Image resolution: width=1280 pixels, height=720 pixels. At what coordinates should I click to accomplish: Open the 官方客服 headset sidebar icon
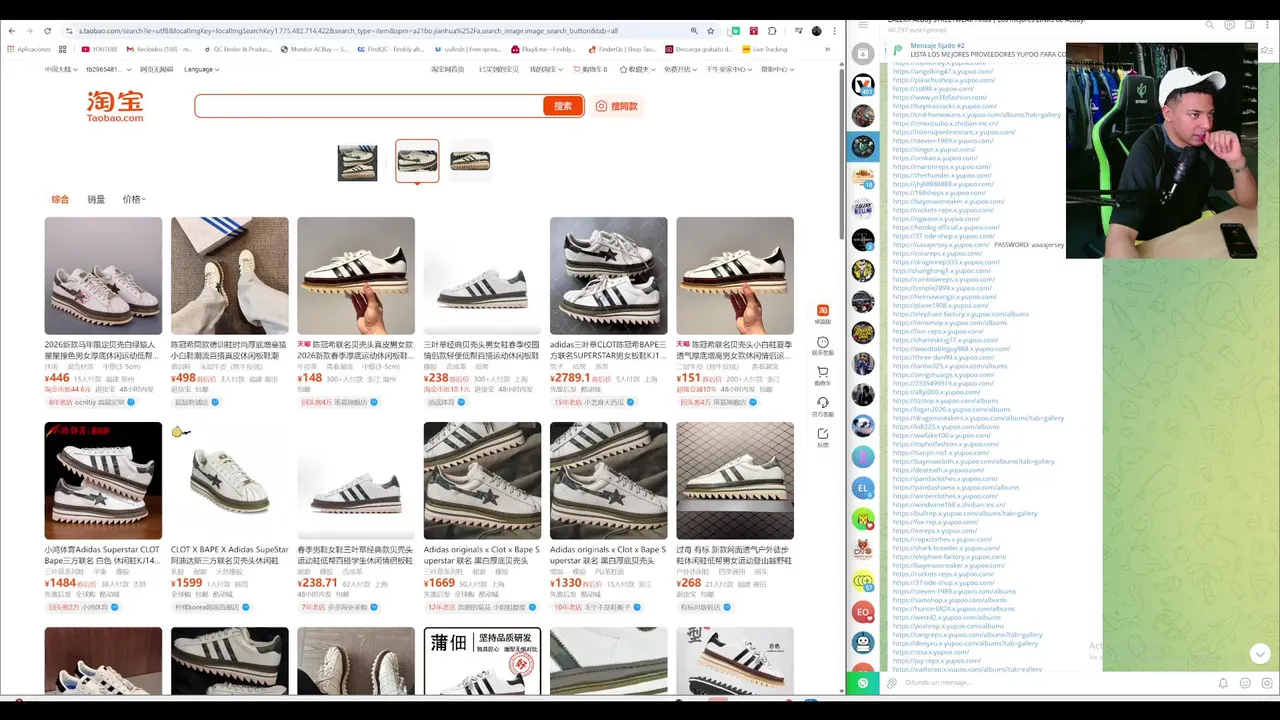click(823, 407)
